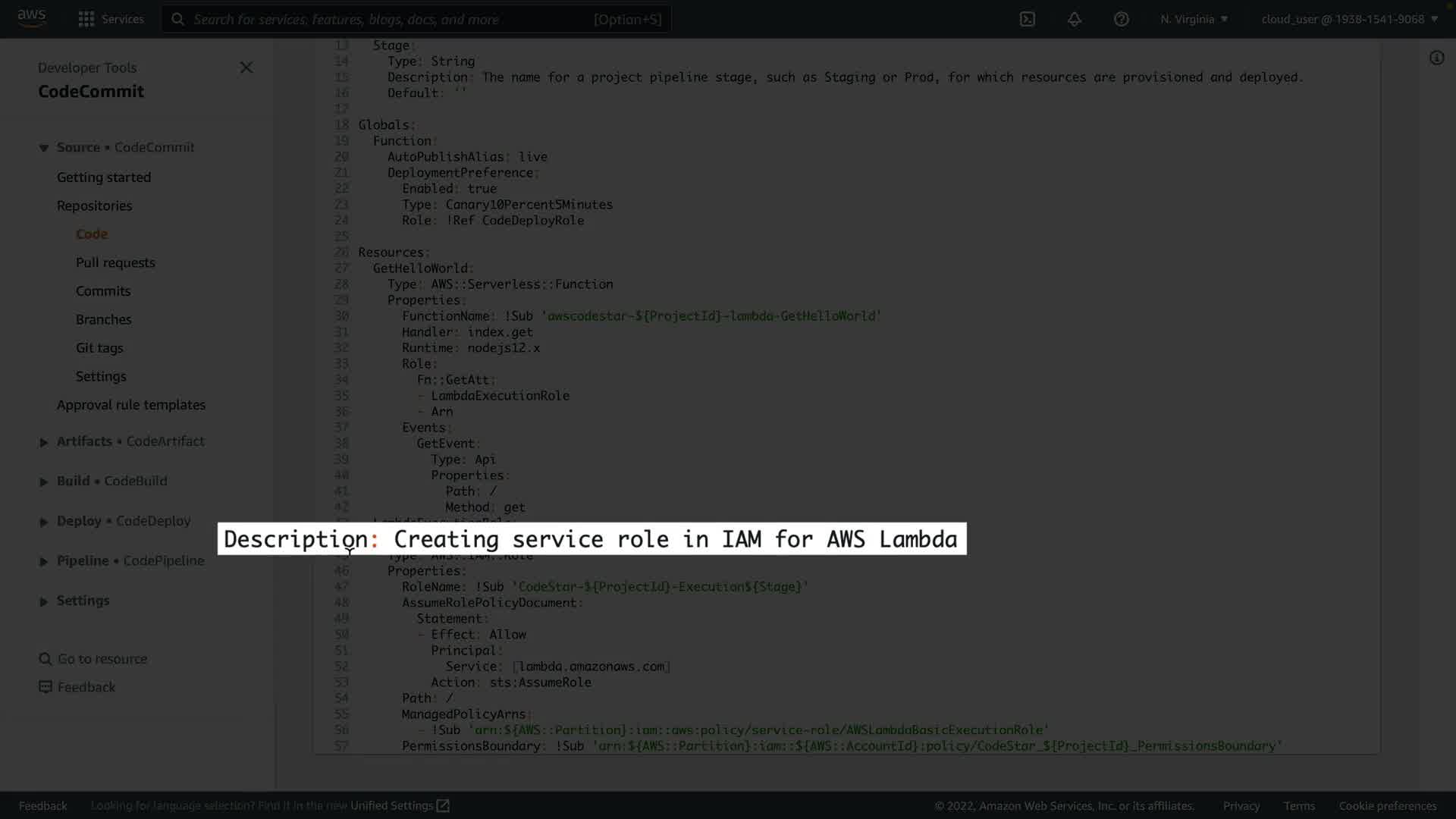Launch CloudShell terminal icon

pos(1027,19)
